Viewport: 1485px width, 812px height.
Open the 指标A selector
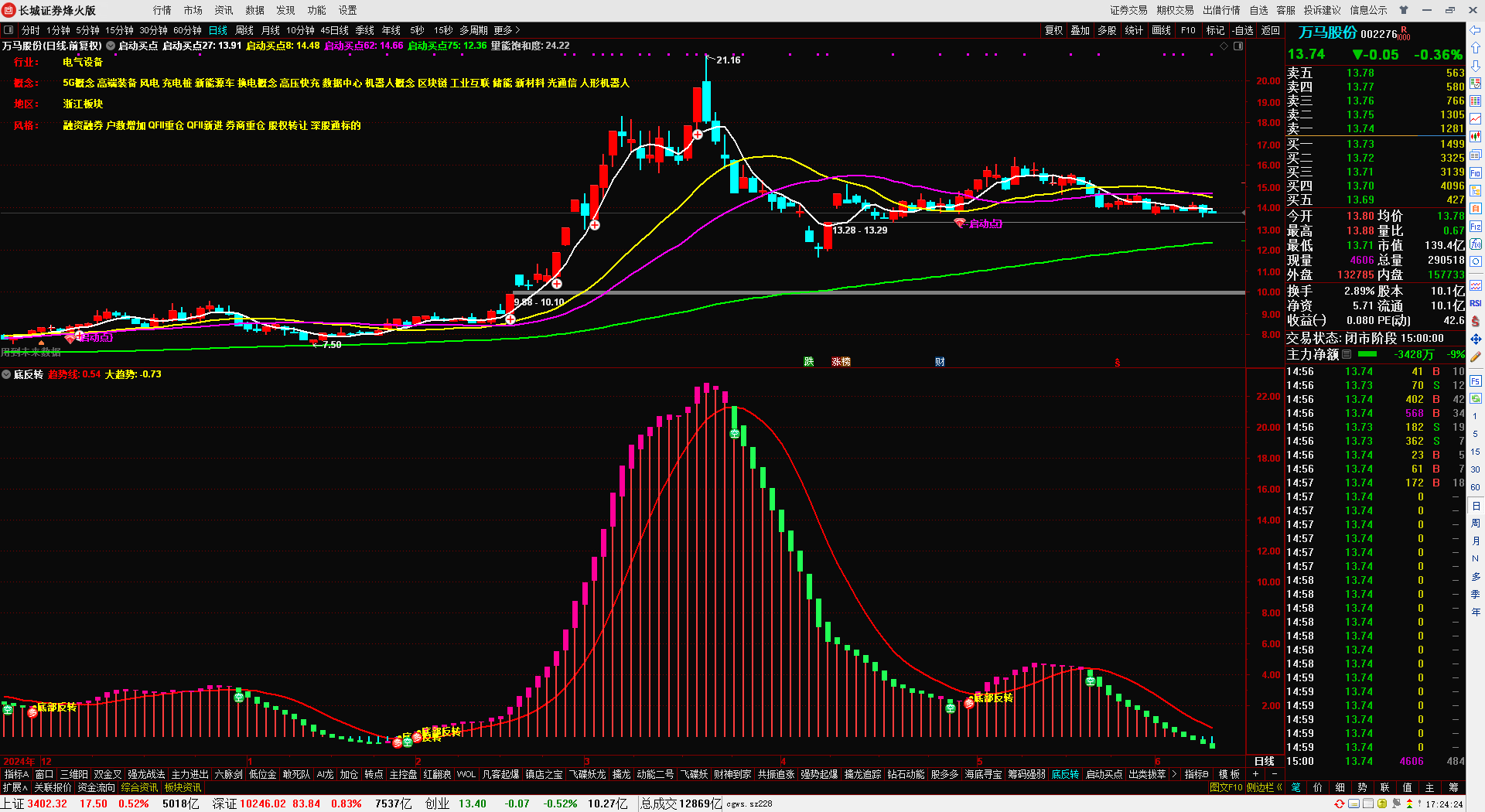16,774
